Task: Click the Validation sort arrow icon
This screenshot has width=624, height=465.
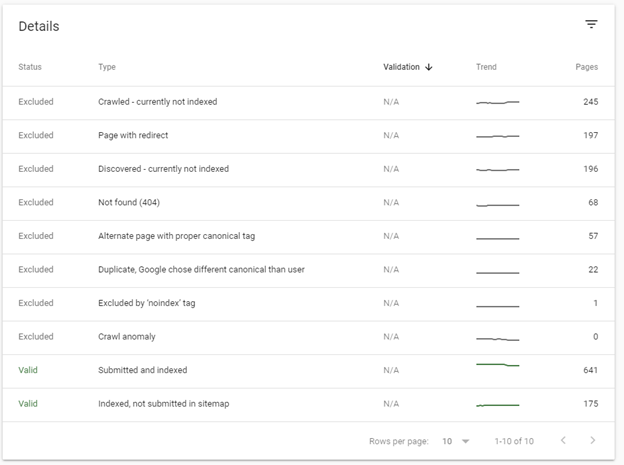Action: pyautogui.click(x=429, y=68)
